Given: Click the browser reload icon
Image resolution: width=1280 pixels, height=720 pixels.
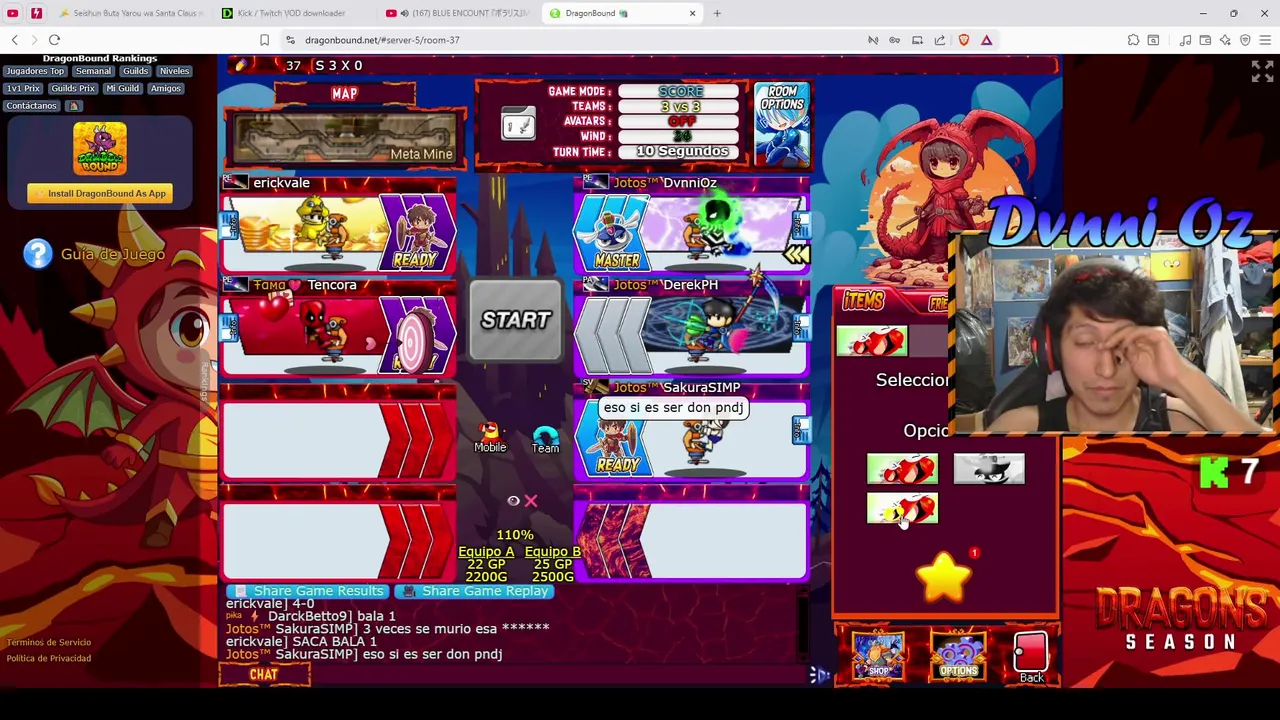Looking at the screenshot, I should (x=54, y=40).
